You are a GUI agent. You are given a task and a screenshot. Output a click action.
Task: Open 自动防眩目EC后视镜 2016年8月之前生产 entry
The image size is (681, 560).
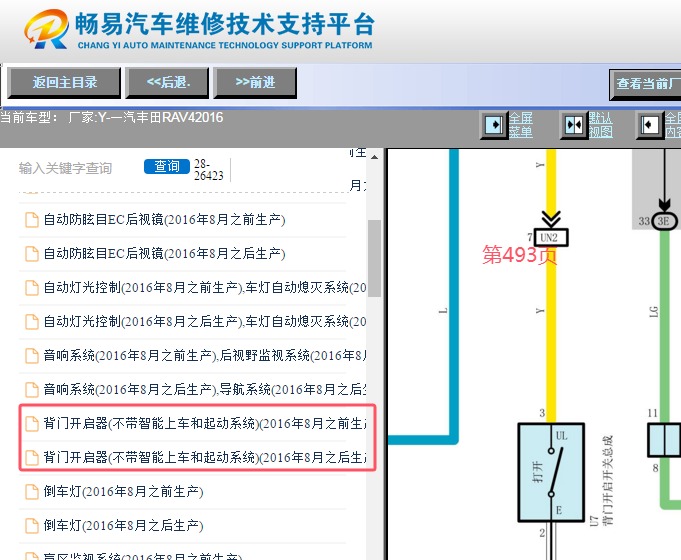tap(164, 219)
